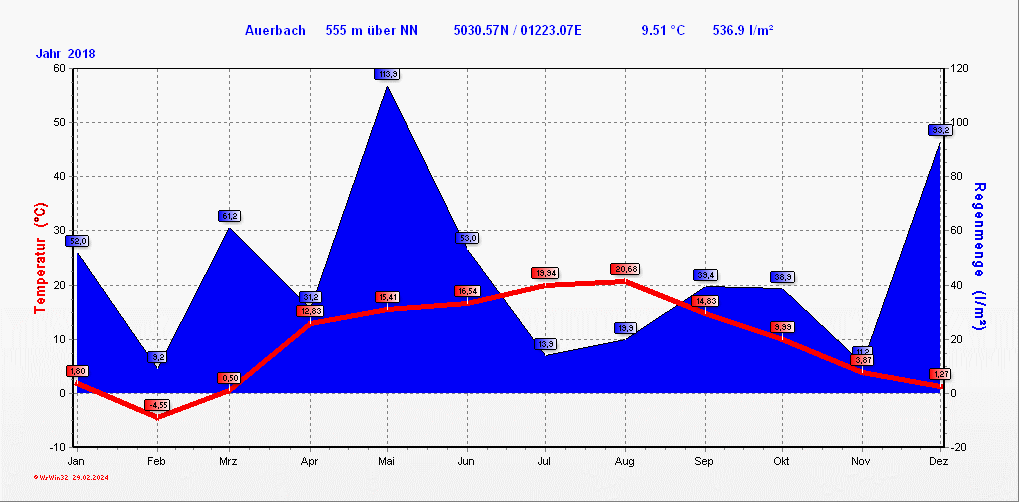Select the September rainfall label 39,4
The image size is (1019, 502).
point(705,275)
